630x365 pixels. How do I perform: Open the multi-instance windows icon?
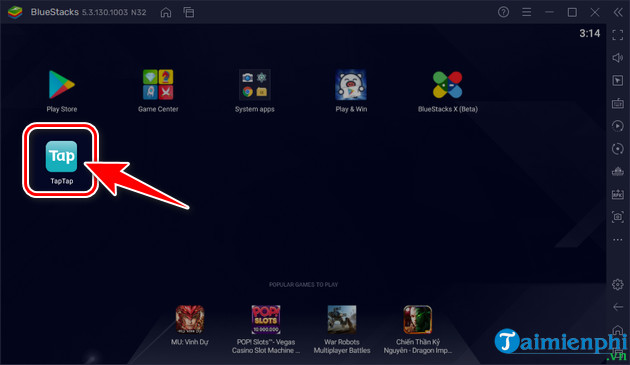point(189,12)
